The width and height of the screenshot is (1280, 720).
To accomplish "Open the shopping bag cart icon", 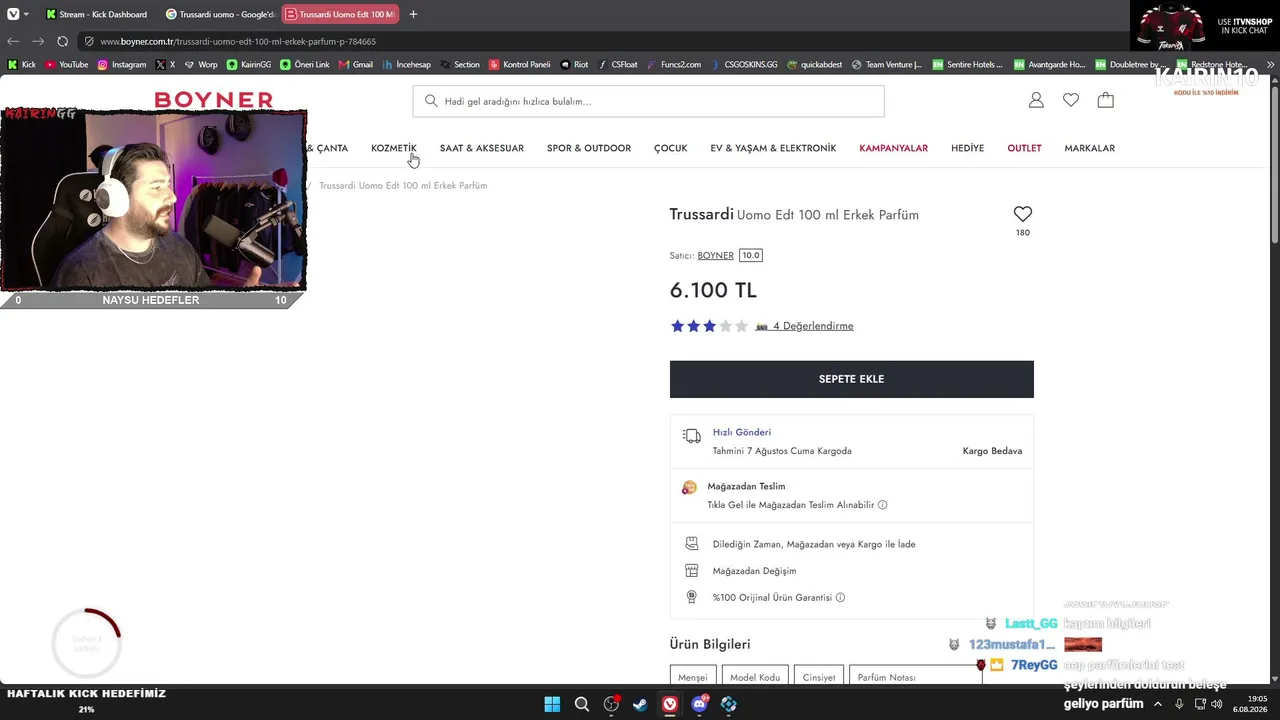I will (x=1105, y=100).
